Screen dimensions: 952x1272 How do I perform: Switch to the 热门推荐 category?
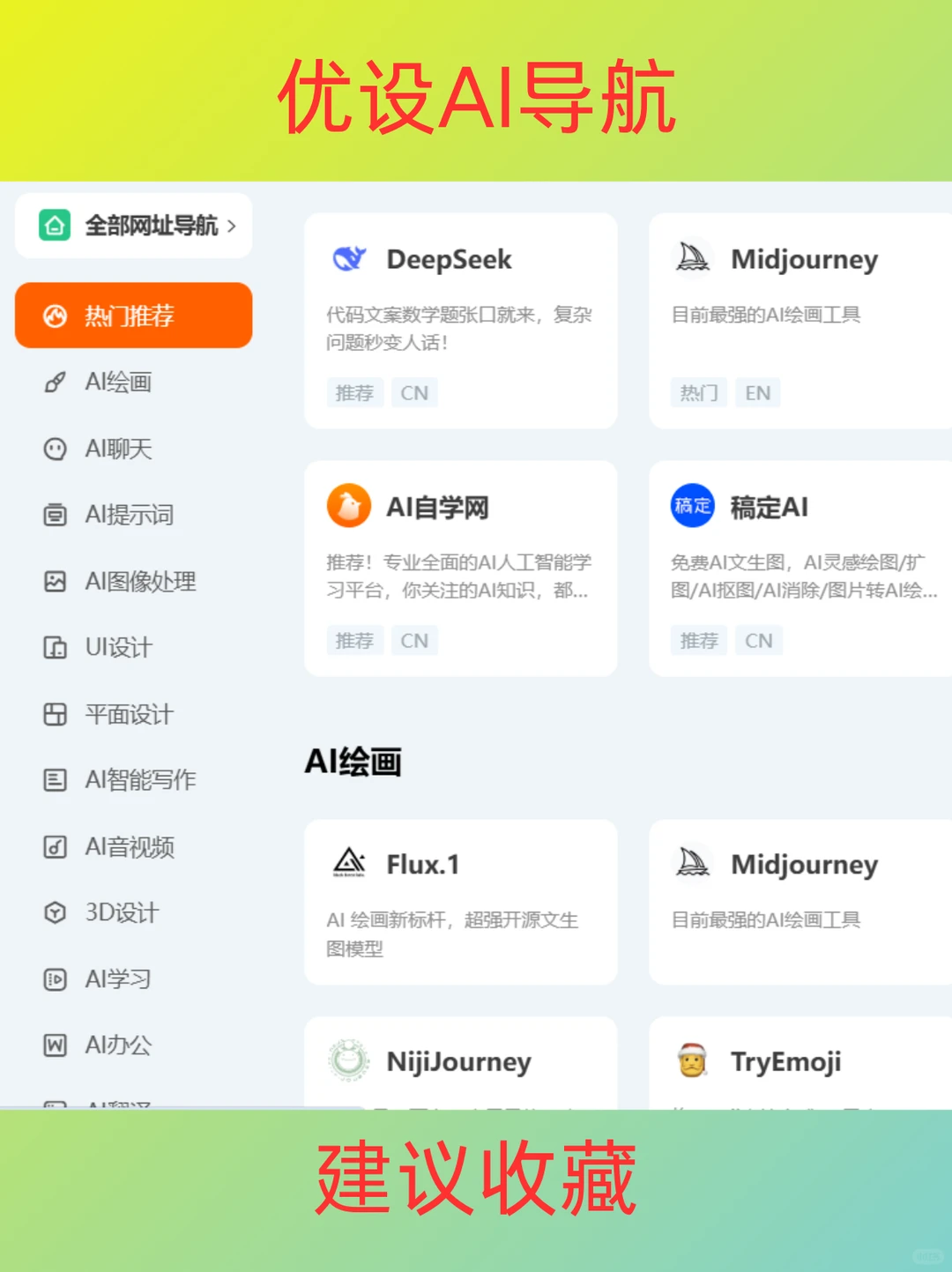(133, 316)
